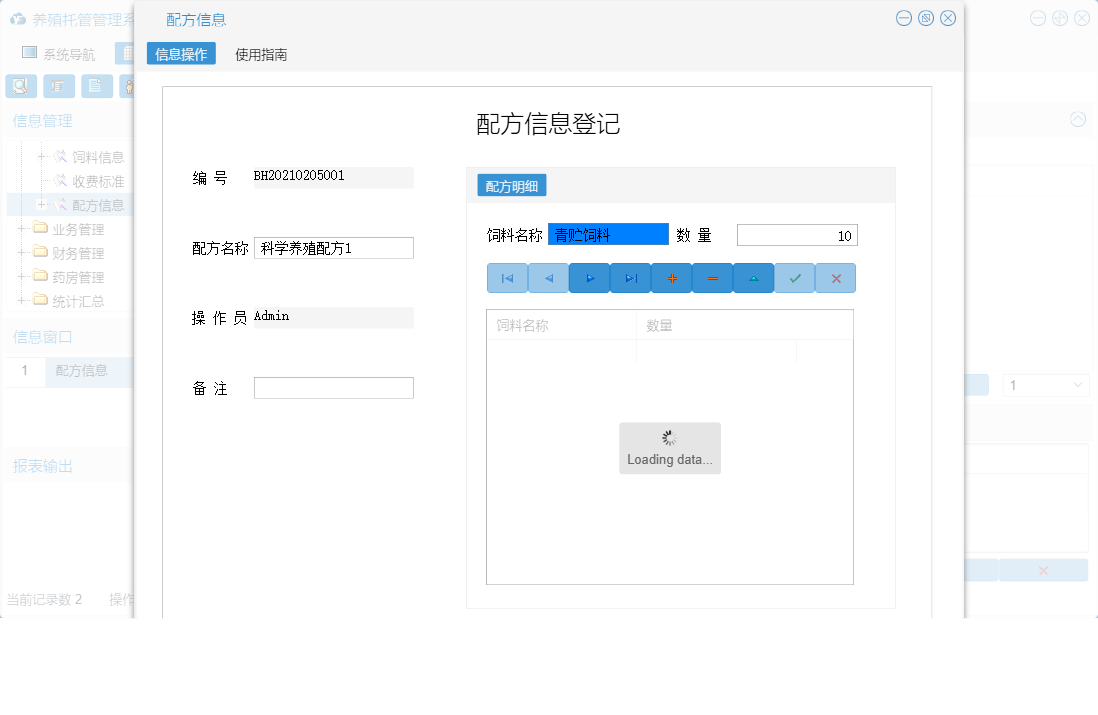
Task: Expand the 统计汇总 tree node
Action: pyautogui.click(x=20, y=300)
